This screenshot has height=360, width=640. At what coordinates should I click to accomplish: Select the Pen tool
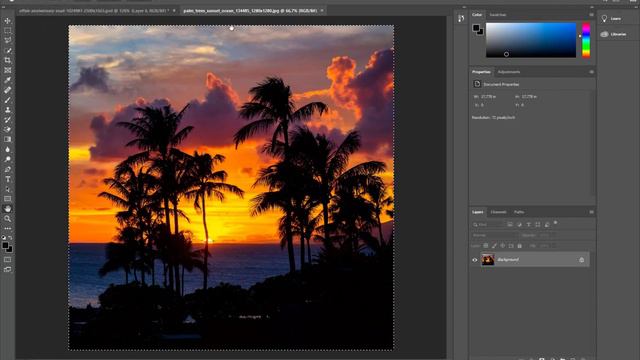pos(8,169)
